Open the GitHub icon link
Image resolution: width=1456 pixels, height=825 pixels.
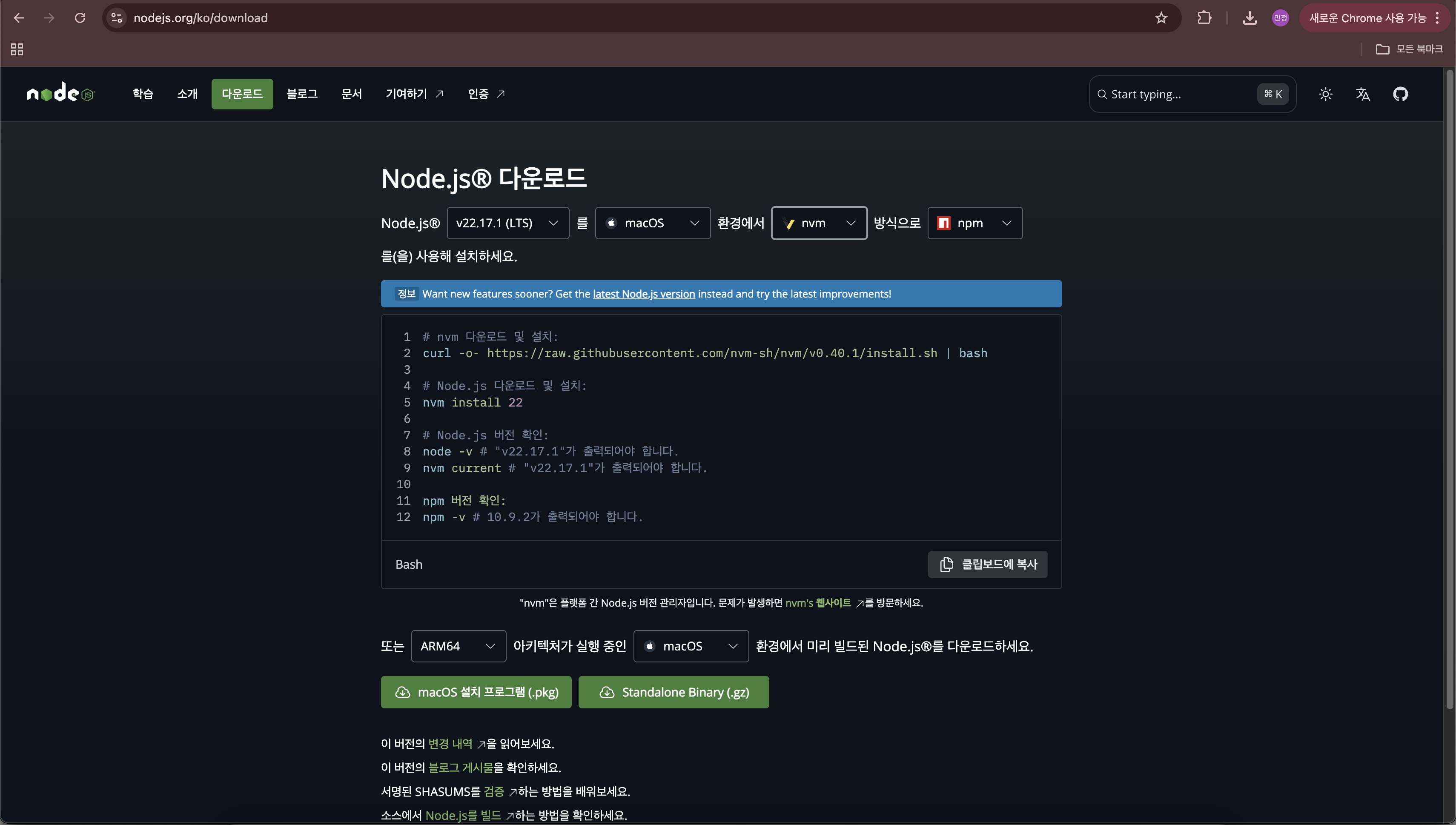[x=1400, y=94]
